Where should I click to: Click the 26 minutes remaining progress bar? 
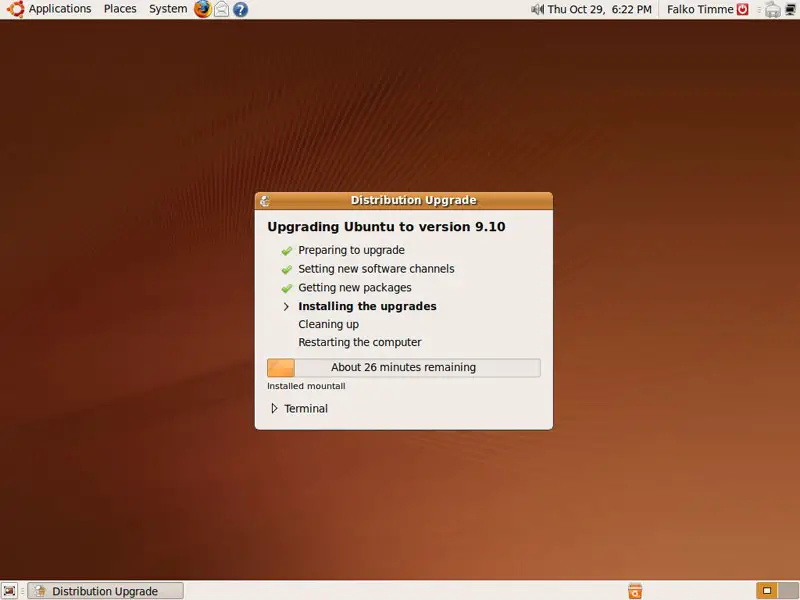(x=404, y=367)
